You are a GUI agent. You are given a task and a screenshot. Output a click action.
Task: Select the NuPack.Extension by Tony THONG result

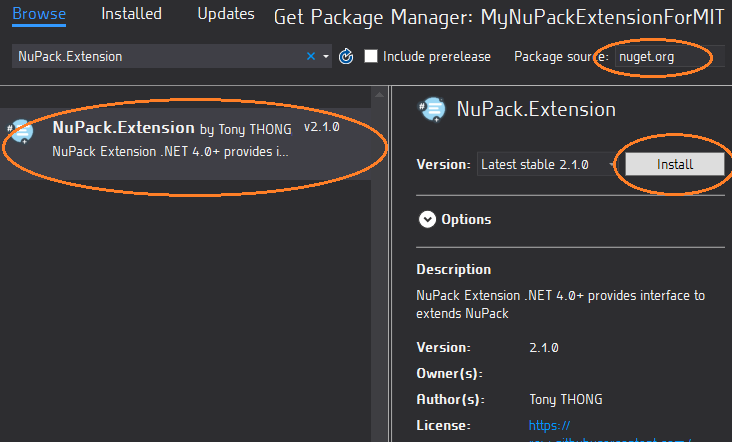point(186,144)
